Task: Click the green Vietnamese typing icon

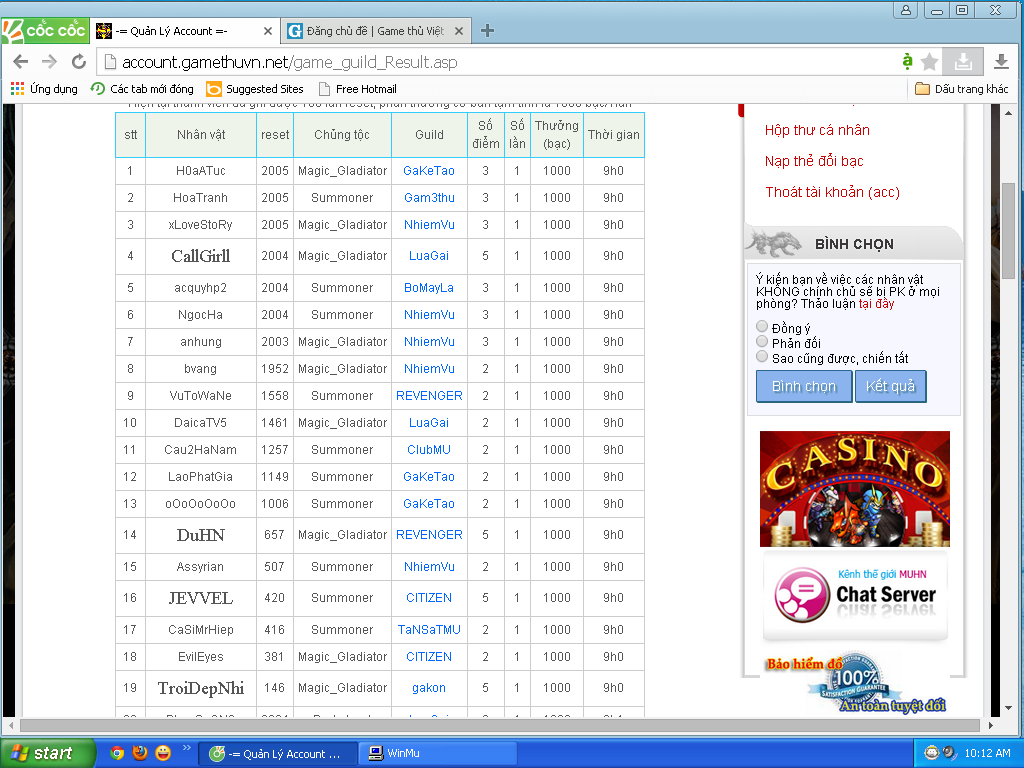Action: point(907,61)
